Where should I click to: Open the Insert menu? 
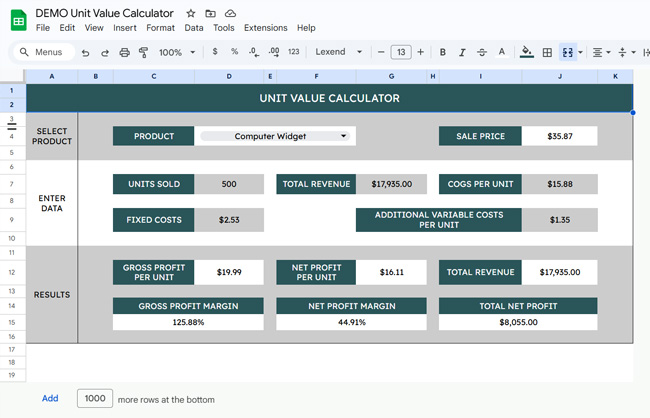(125, 28)
